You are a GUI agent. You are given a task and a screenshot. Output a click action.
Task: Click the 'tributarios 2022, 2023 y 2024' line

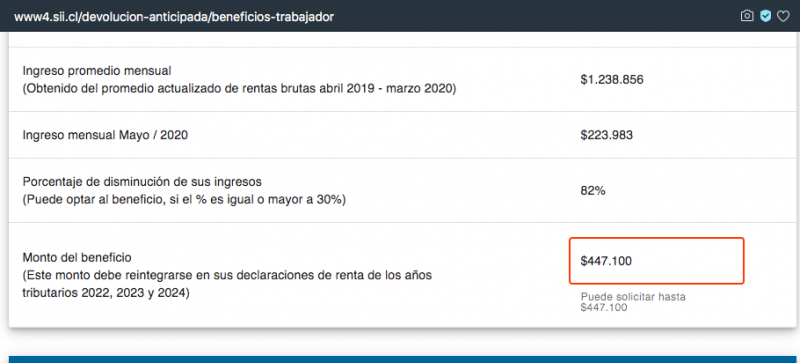(x=106, y=294)
